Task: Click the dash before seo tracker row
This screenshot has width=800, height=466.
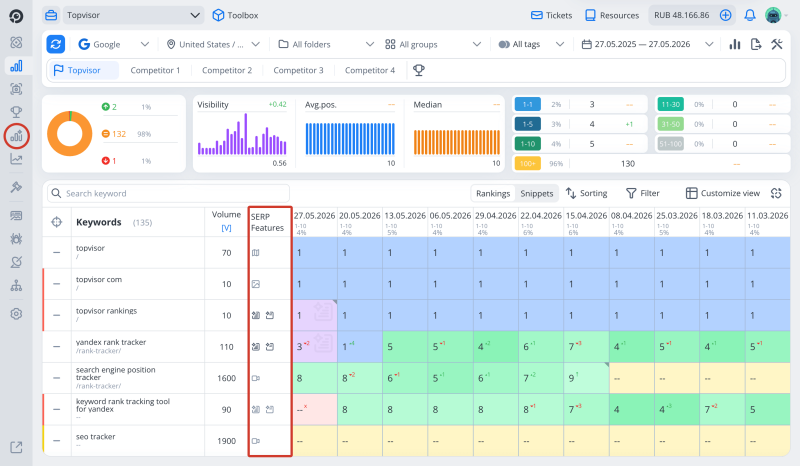Action: click(57, 441)
